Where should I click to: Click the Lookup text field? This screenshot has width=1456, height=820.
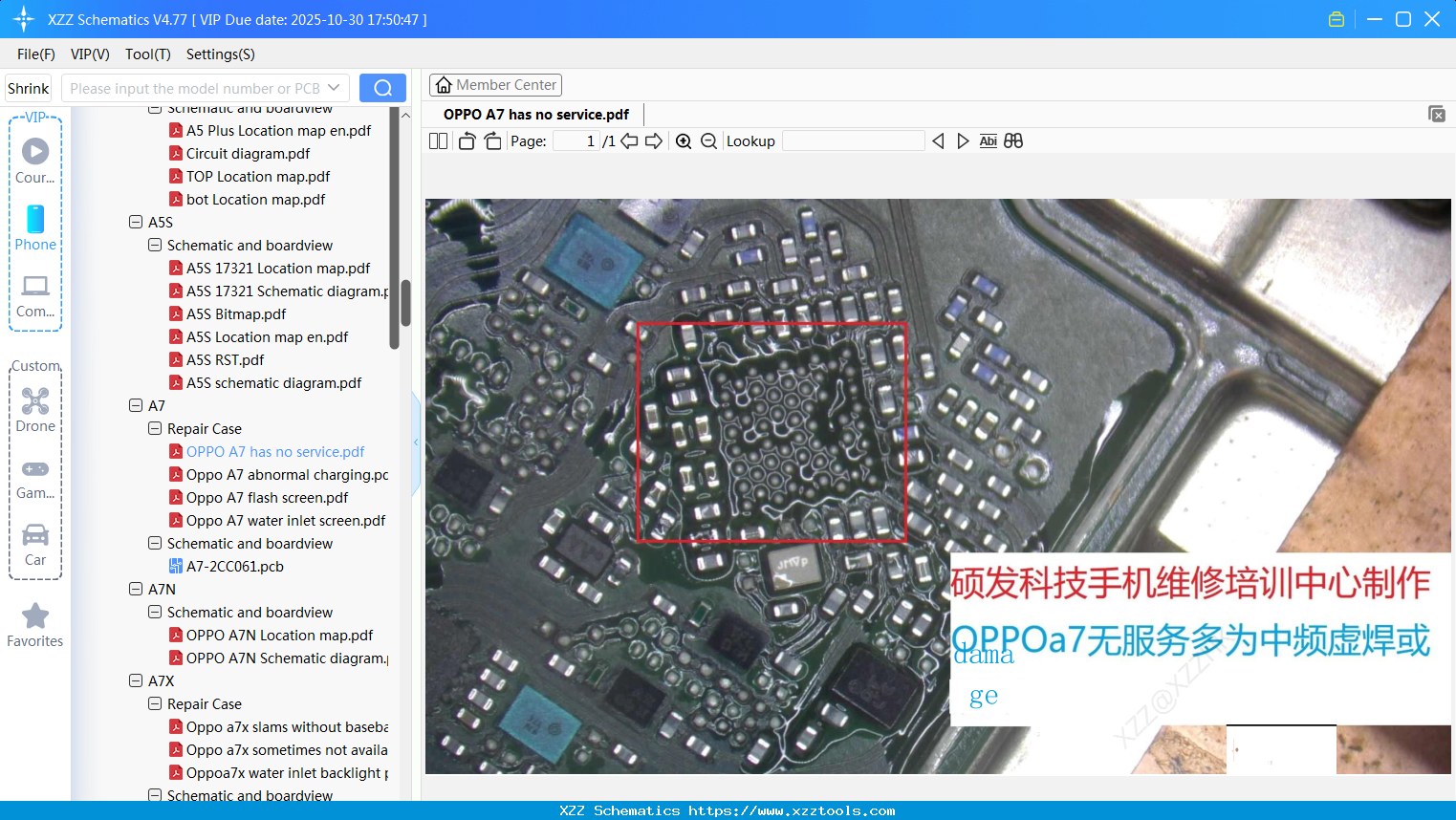(854, 141)
